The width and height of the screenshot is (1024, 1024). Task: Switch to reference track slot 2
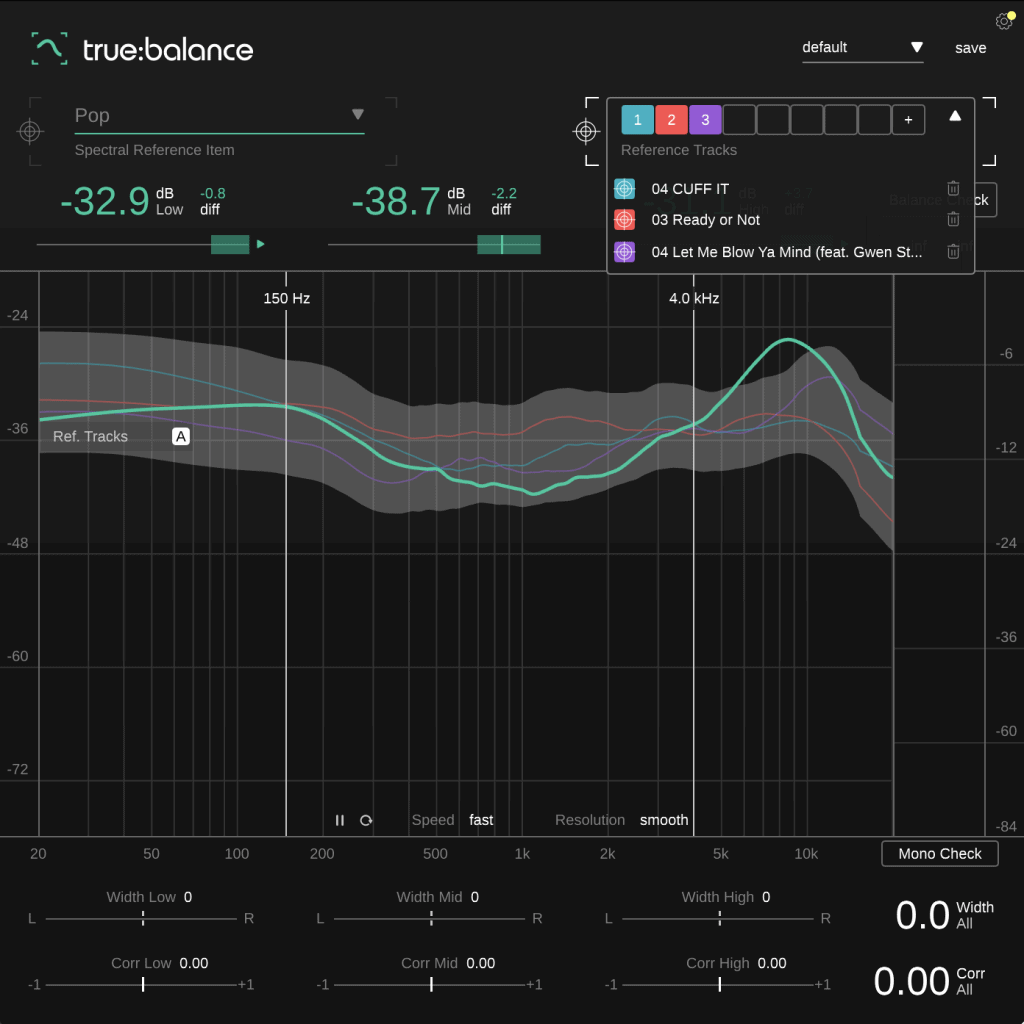[x=671, y=119]
